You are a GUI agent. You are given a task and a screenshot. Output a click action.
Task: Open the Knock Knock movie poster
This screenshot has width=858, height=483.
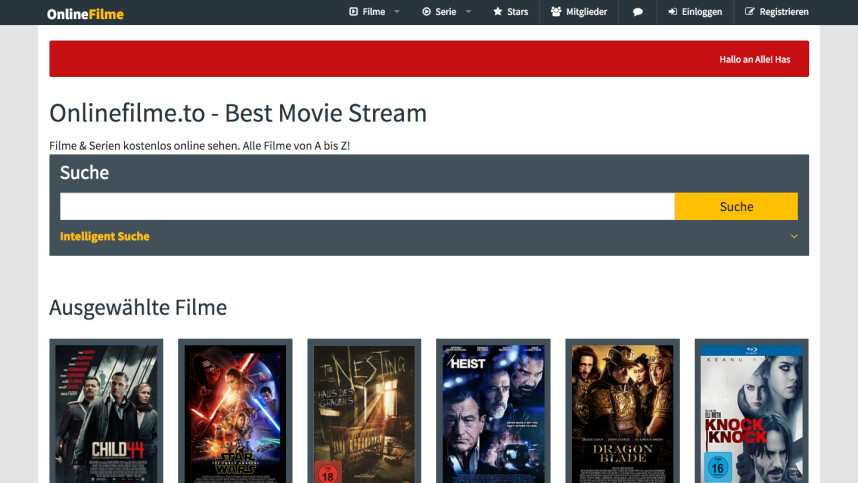[x=751, y=413]
